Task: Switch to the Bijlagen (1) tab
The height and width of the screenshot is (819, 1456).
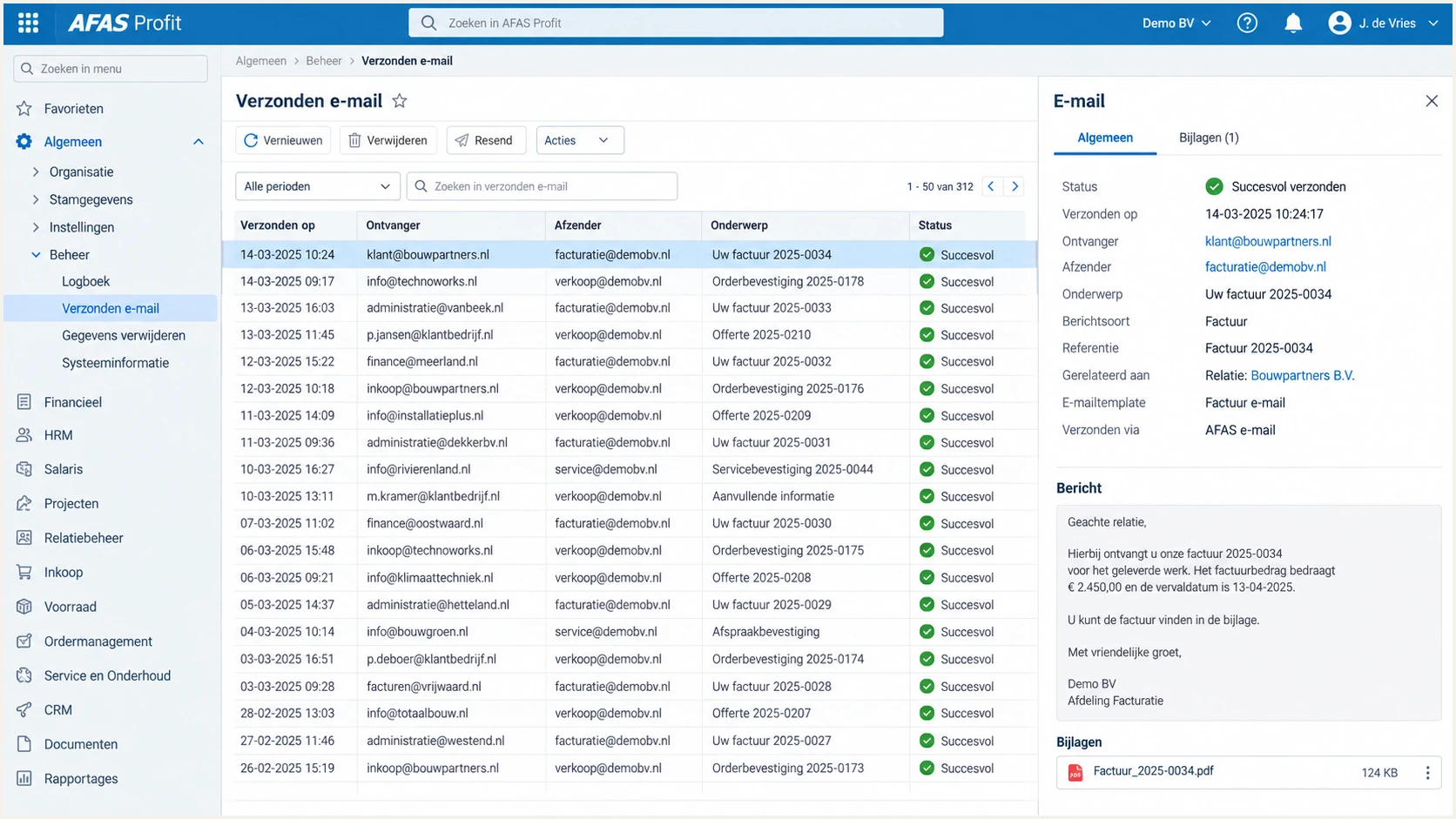Action: pyautogui.click(x=1209, y=138)
